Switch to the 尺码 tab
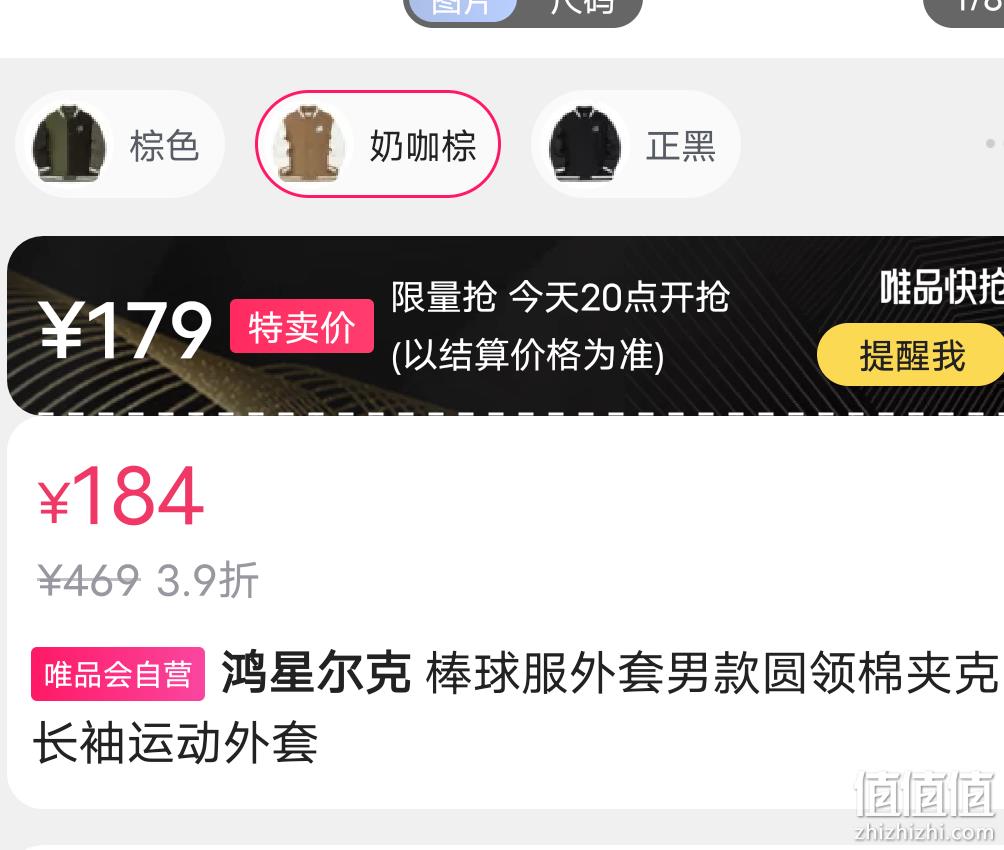Screen dimensions: 1004x850 click(581, 8)
